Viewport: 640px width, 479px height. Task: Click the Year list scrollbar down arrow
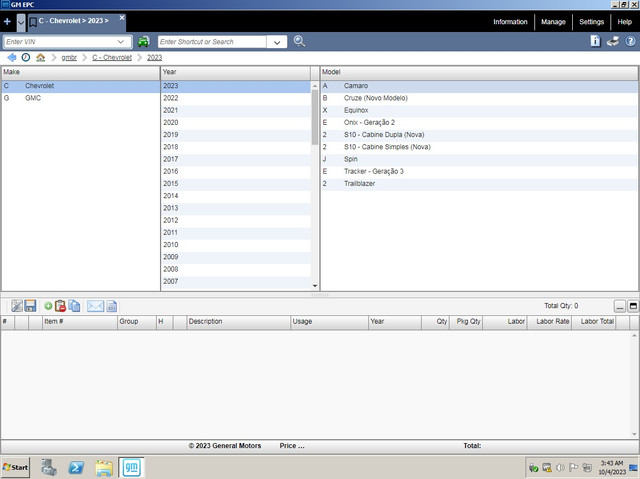(x=315, y=286)
